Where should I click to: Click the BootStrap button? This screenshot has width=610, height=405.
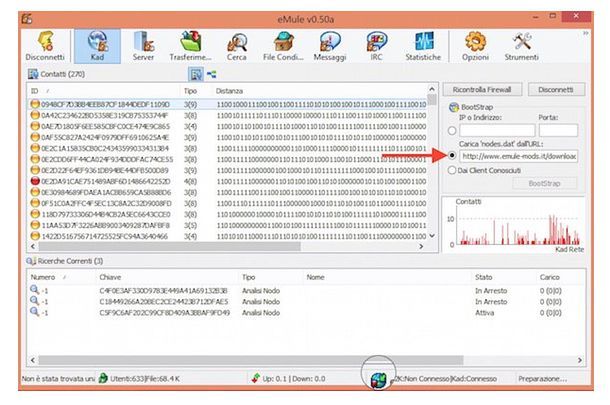pyautogui.click(x=545, y=184)
